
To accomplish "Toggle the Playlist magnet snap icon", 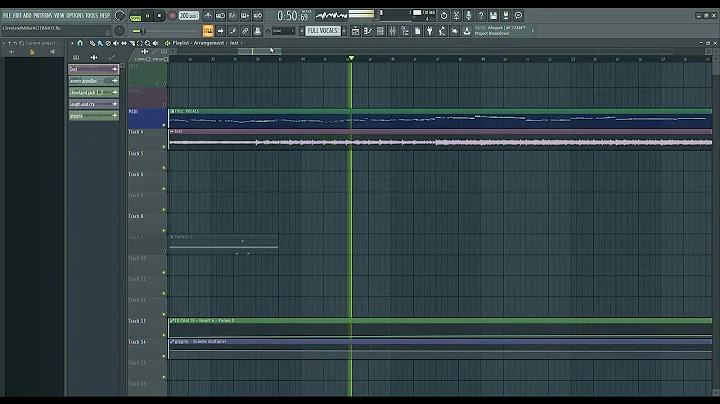I will (x=80, y=43).
